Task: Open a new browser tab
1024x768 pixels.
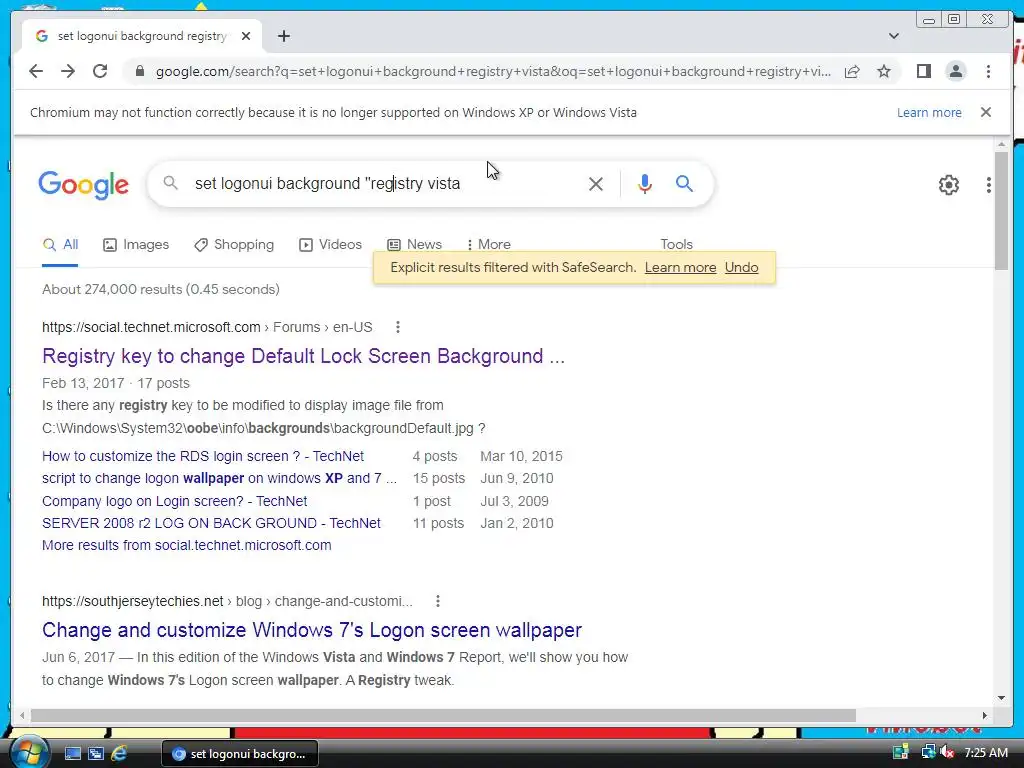Action: coord(283,36)
